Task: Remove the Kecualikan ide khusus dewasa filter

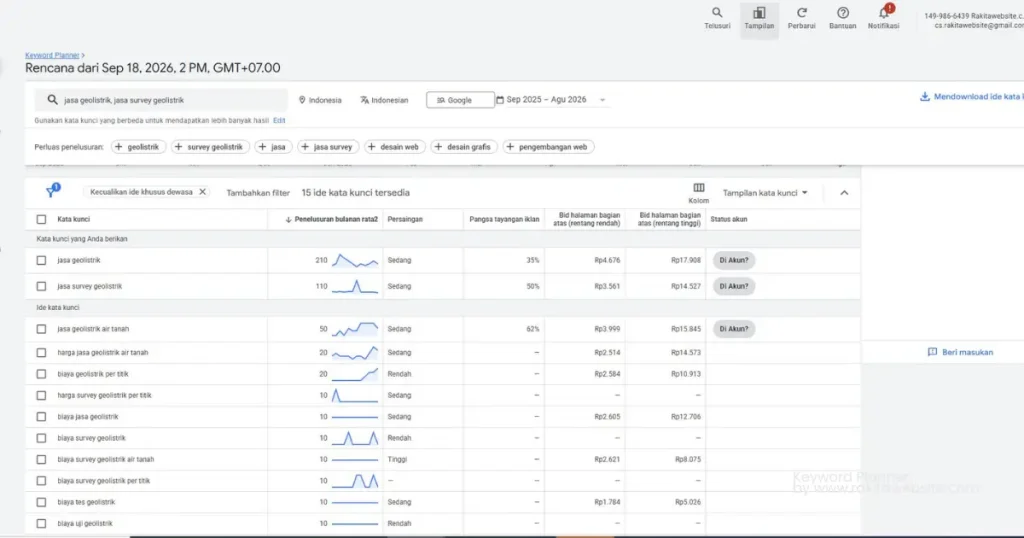Action: click(x=202, y=192)
